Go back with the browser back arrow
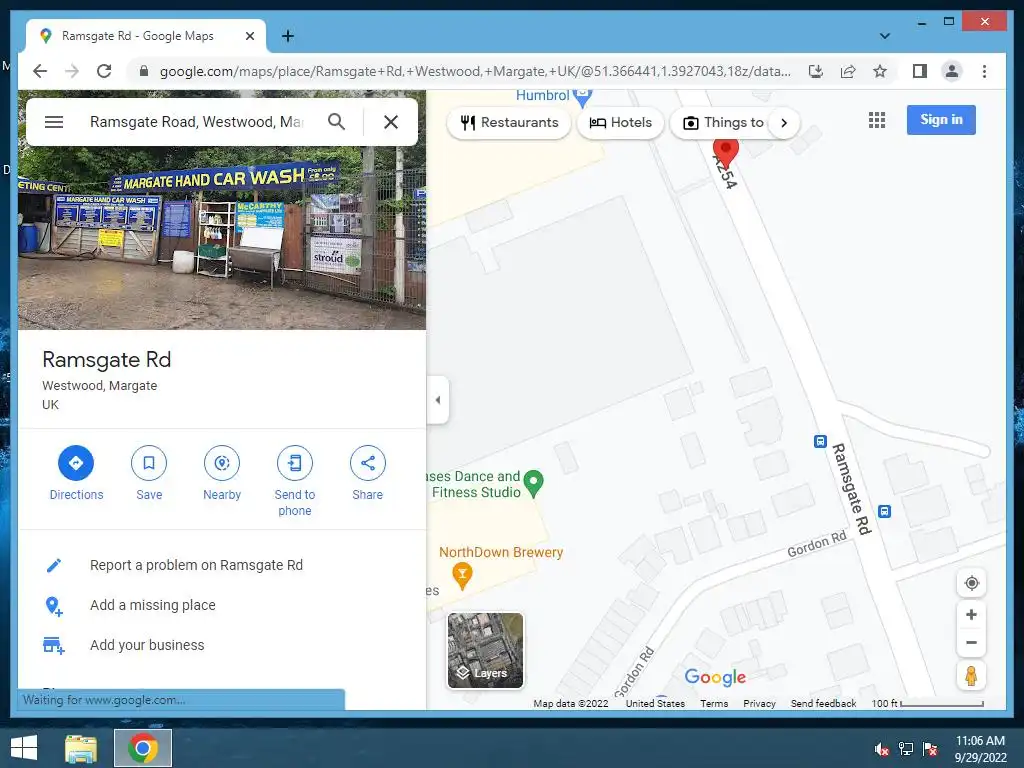1024x768 pixels. point(40,71)
